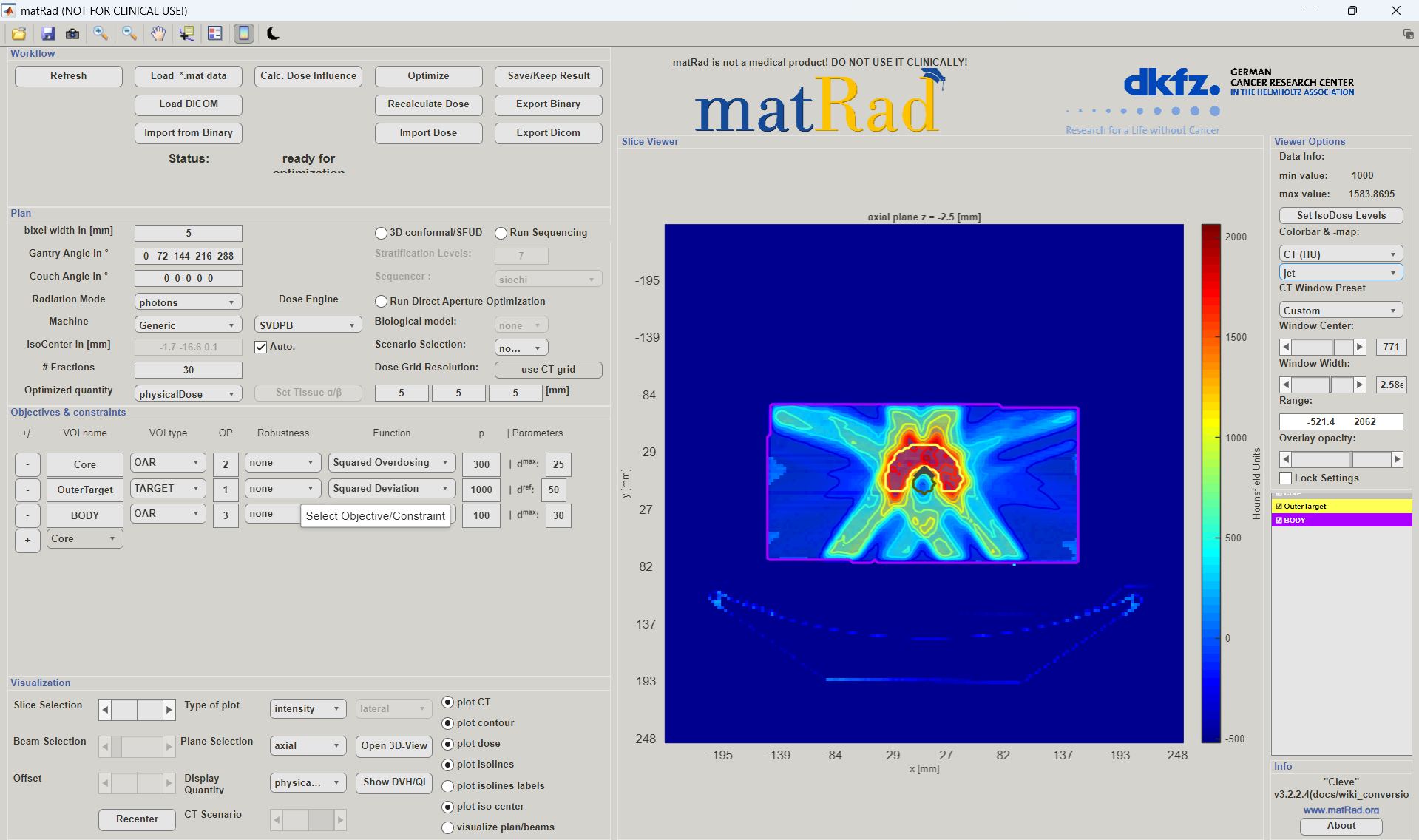Start optimization with Optimize button

pyautogui.click(x=429, y=76)
